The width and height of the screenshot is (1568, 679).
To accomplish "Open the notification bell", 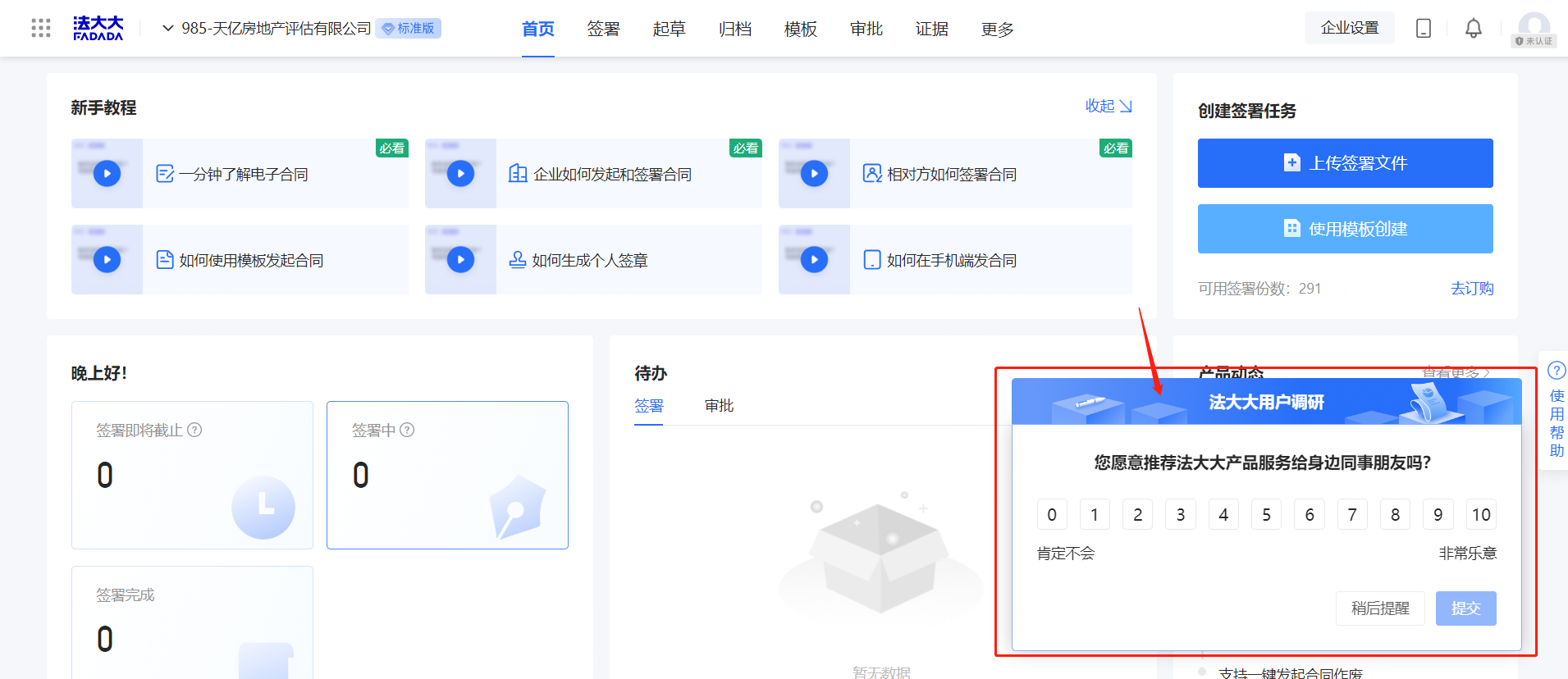I will 1474,29.
